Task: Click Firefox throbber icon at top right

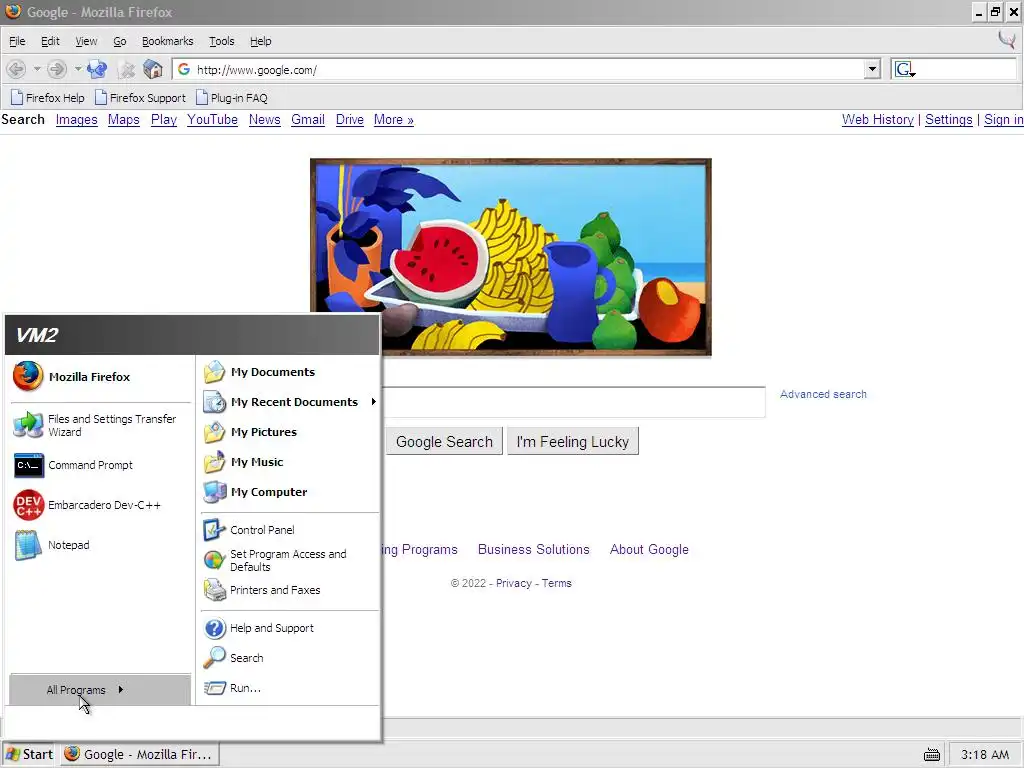Action: (x=1006, y=40)
